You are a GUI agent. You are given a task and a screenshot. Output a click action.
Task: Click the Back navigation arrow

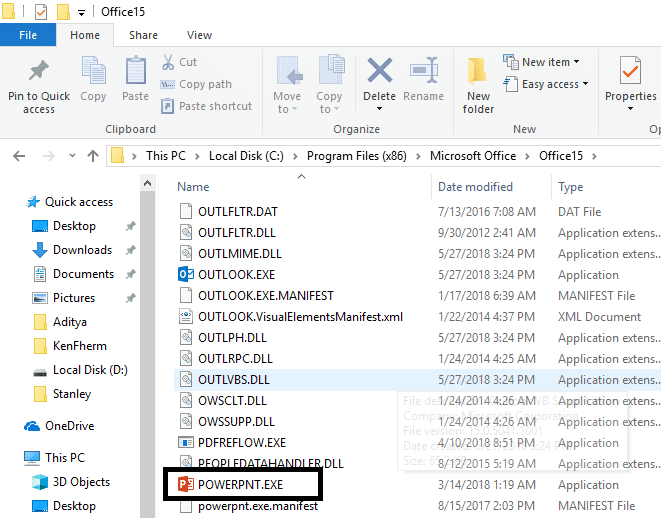pos(19,156)
